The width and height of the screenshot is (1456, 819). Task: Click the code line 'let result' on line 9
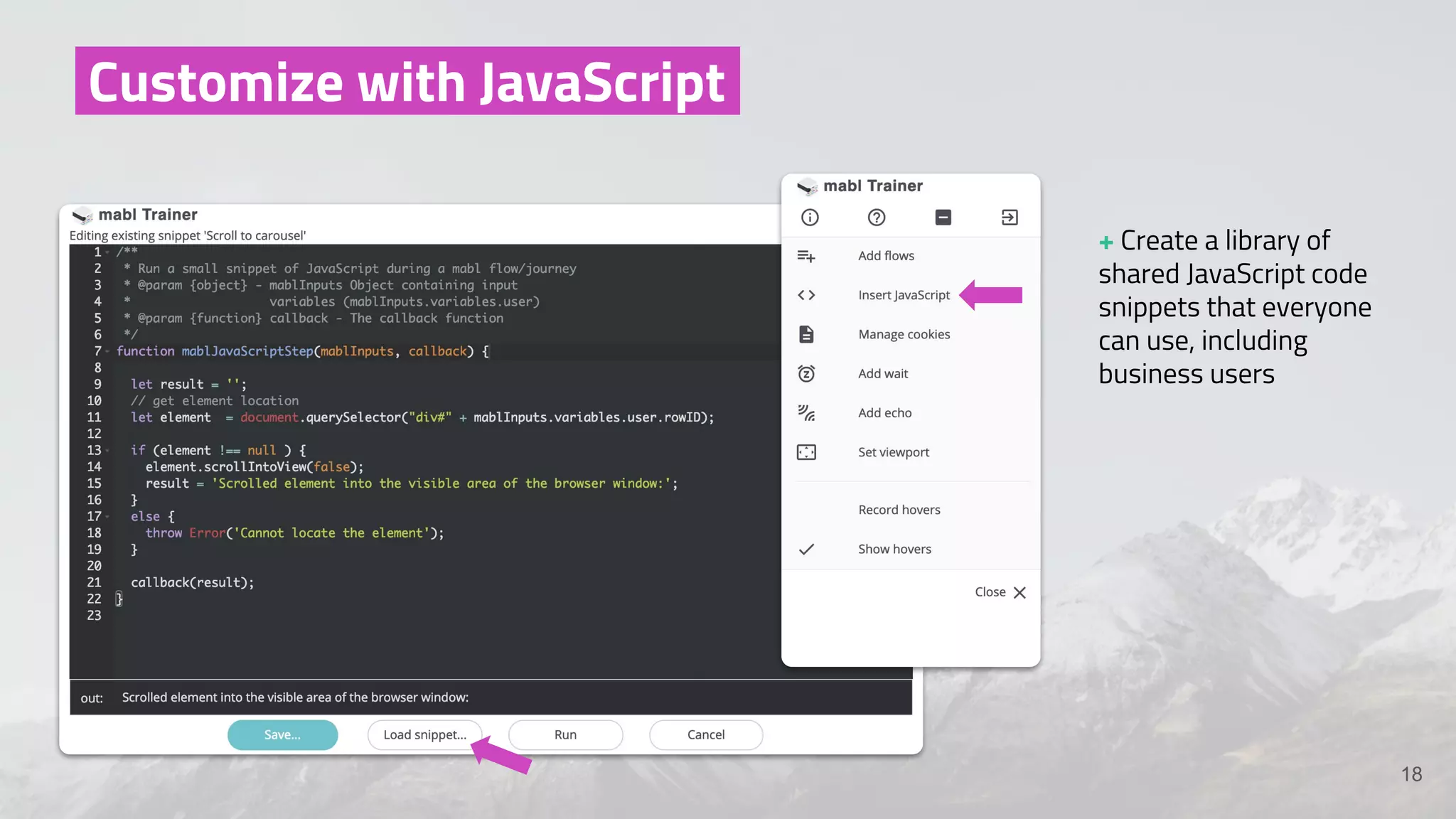tap(188, 384)
